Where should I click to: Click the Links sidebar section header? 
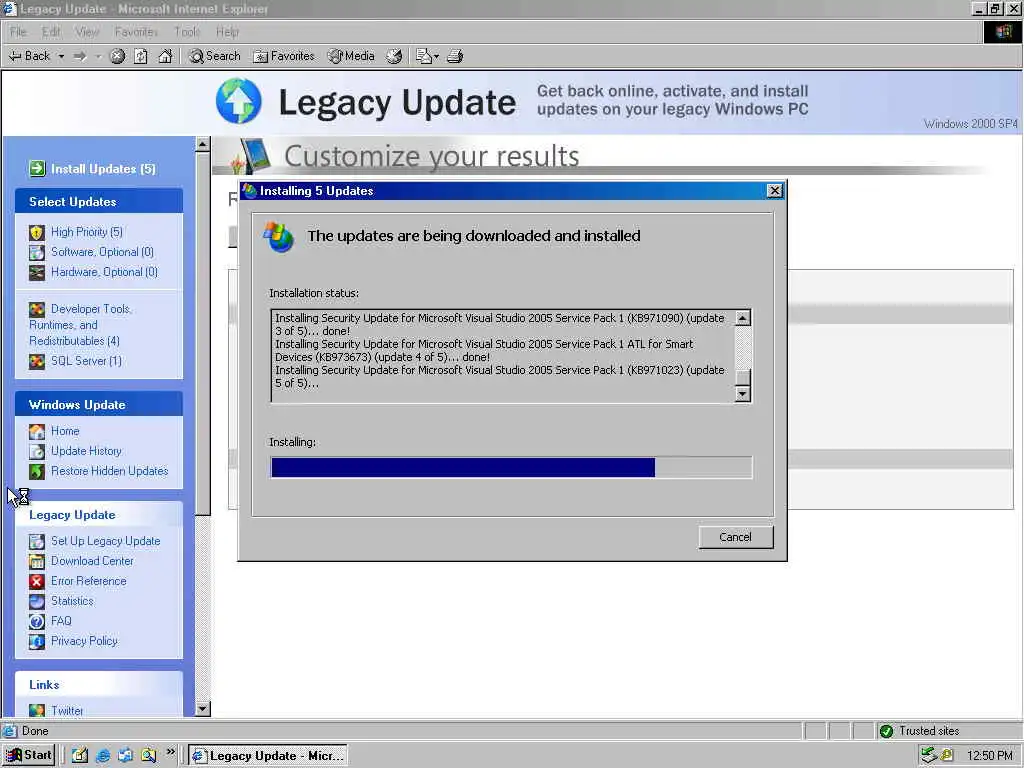[x=99, y=684]
